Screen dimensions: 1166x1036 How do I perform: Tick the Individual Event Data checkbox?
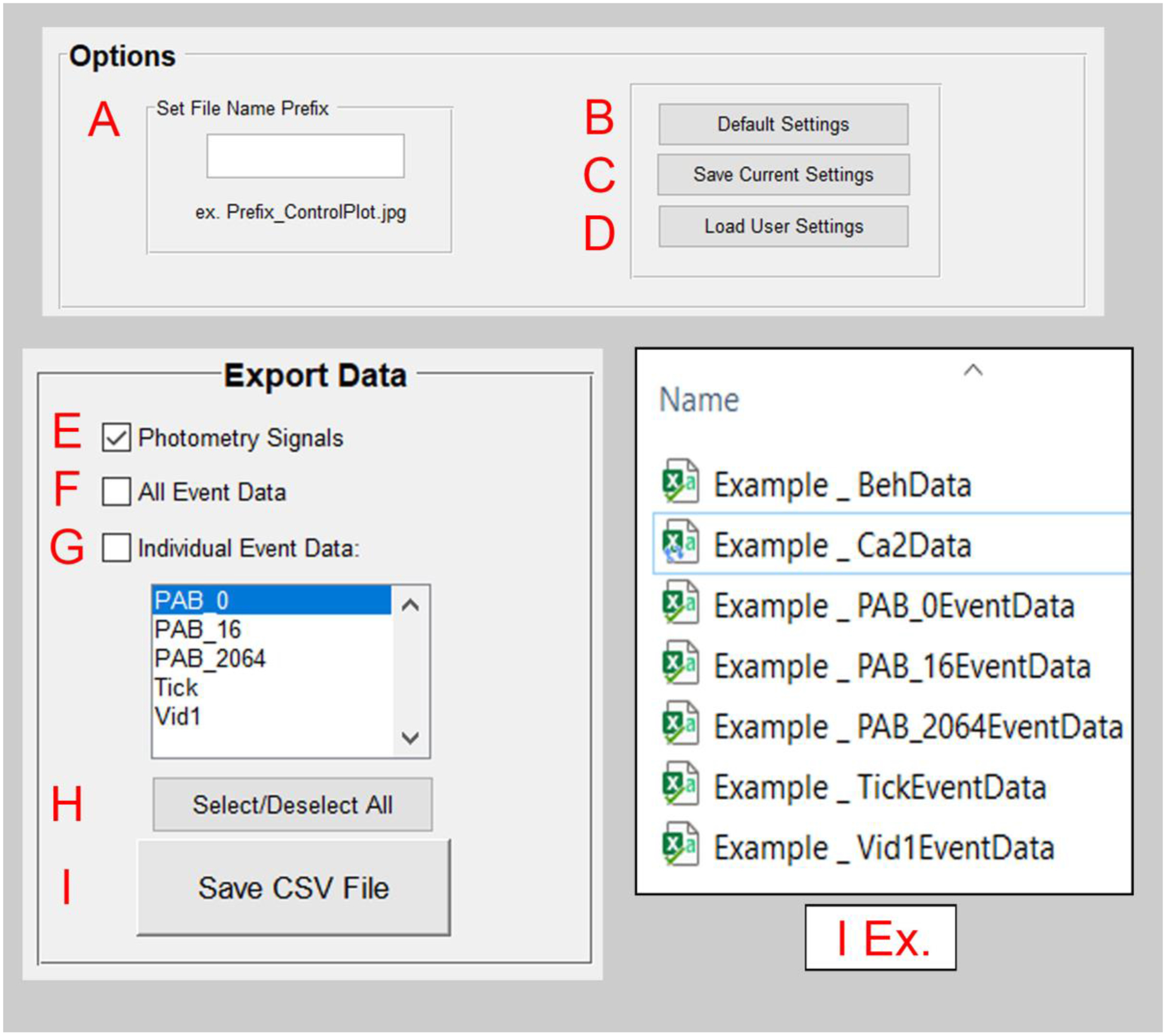tap(116, 547)
